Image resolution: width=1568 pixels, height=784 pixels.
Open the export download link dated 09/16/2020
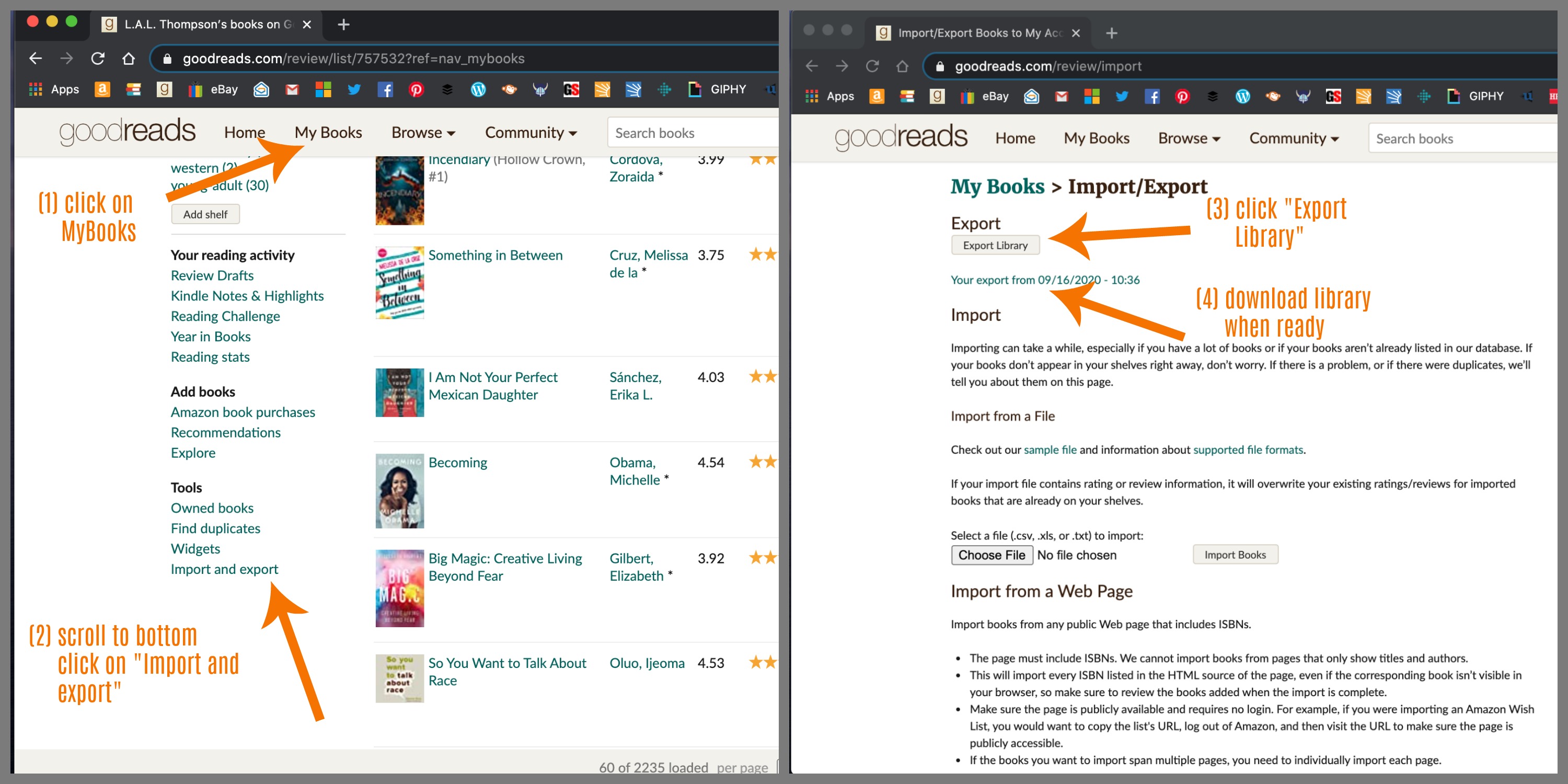click(x=1045, y=280)
